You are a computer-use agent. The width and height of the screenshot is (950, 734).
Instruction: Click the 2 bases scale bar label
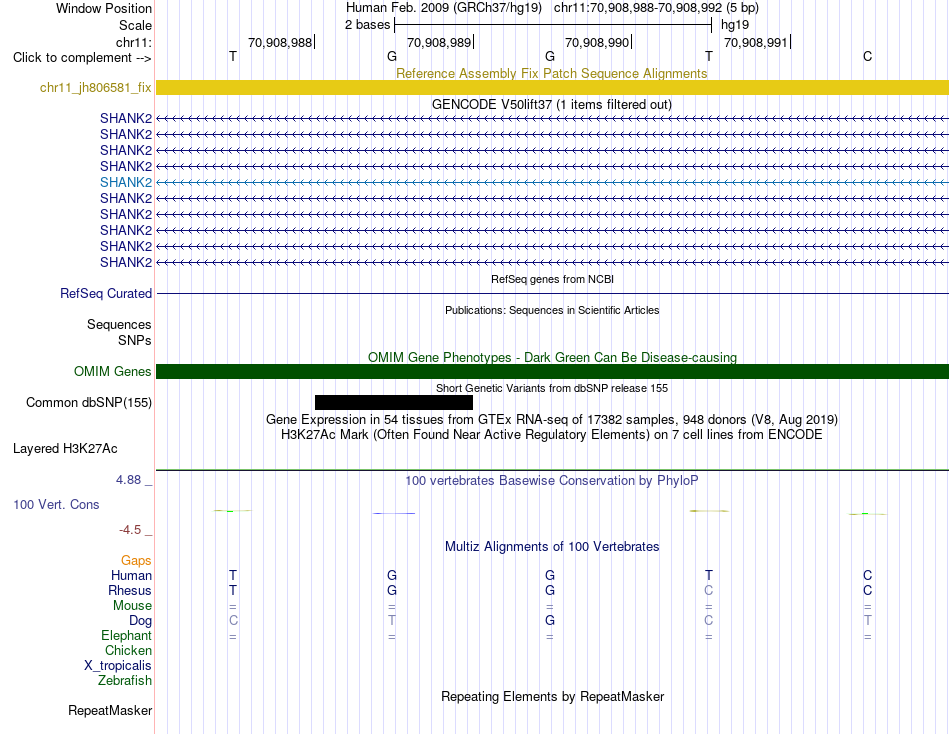367,25
